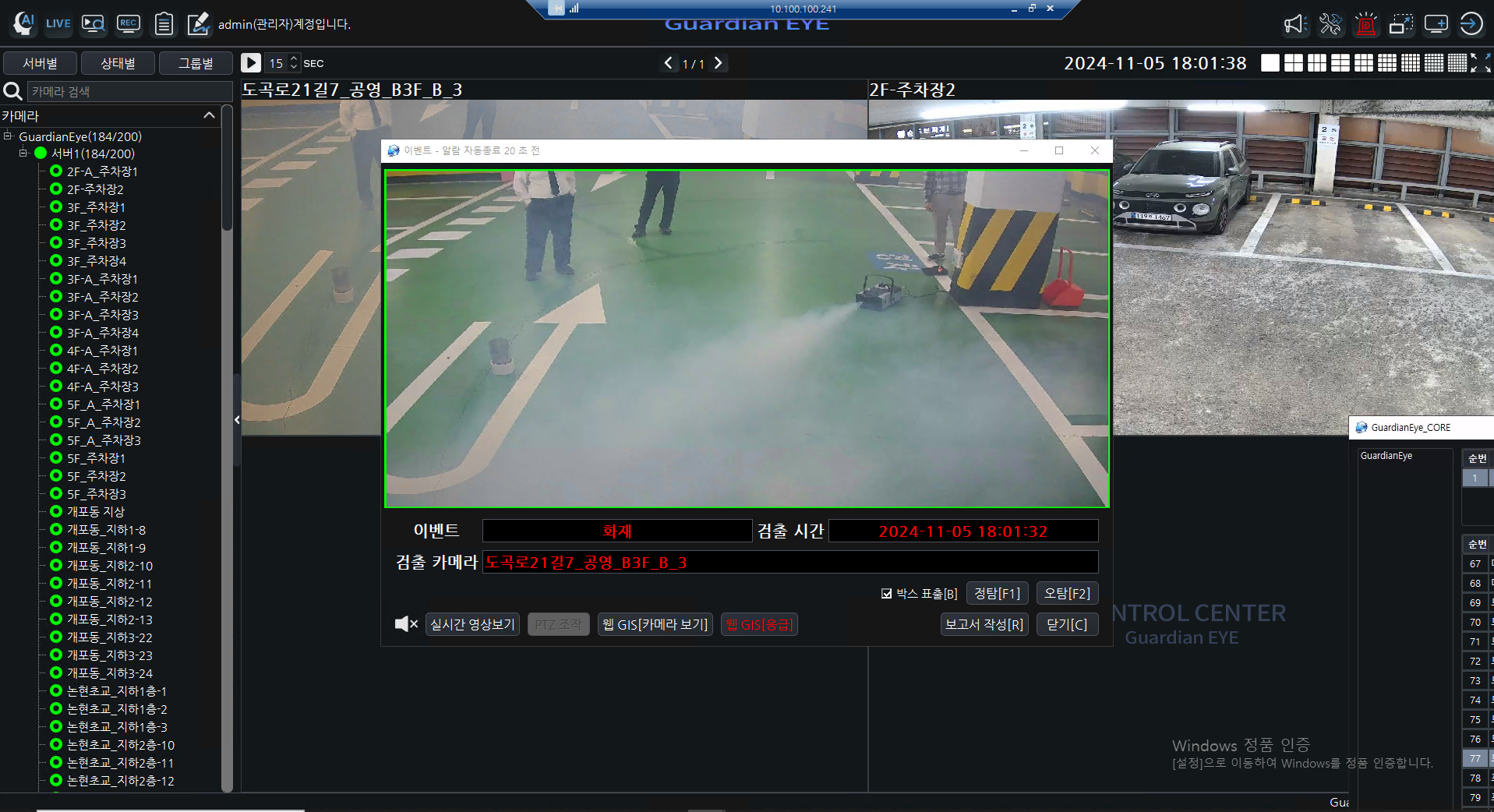Adjust the 15 SEC interval stepper arrows
This screenshot has height=812, width=1494.
click(294, 63)
